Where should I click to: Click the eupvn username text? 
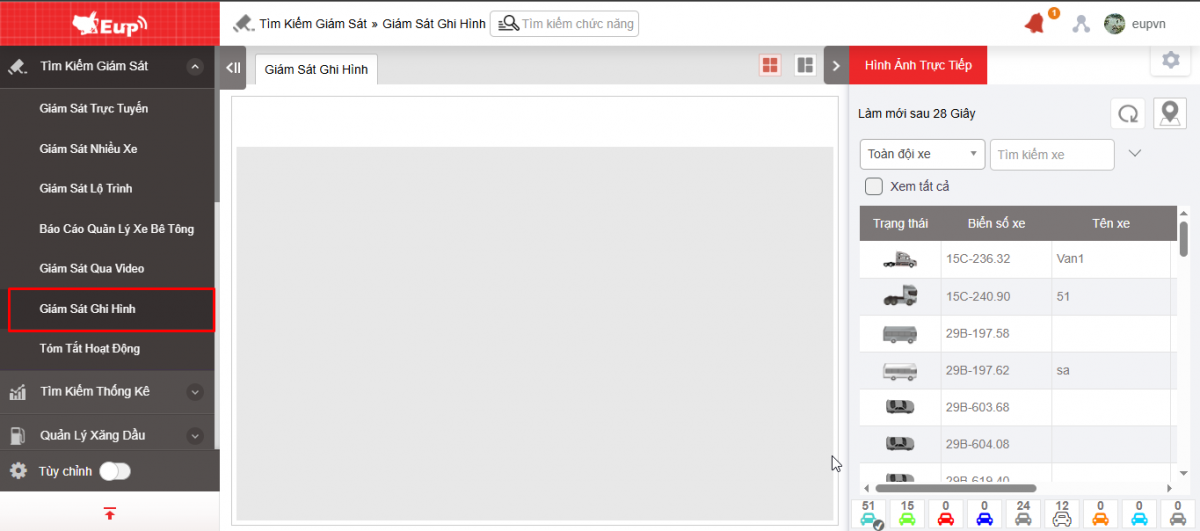coord(1148,24)
